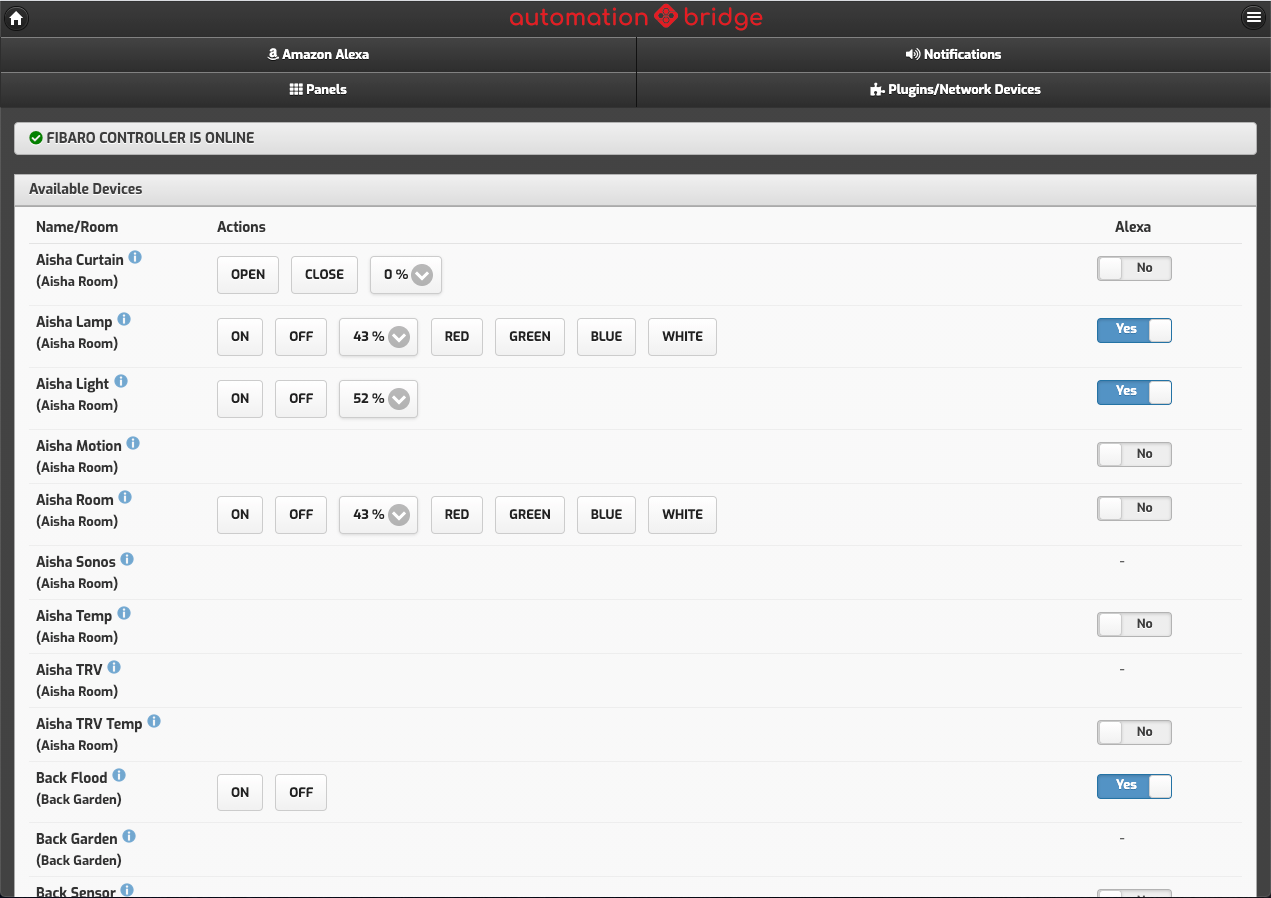The height and width of the screenshot is (898, 1271).
Task: Enable Alexa for Aisha Curtain
Action: (x=1134, y=268)
